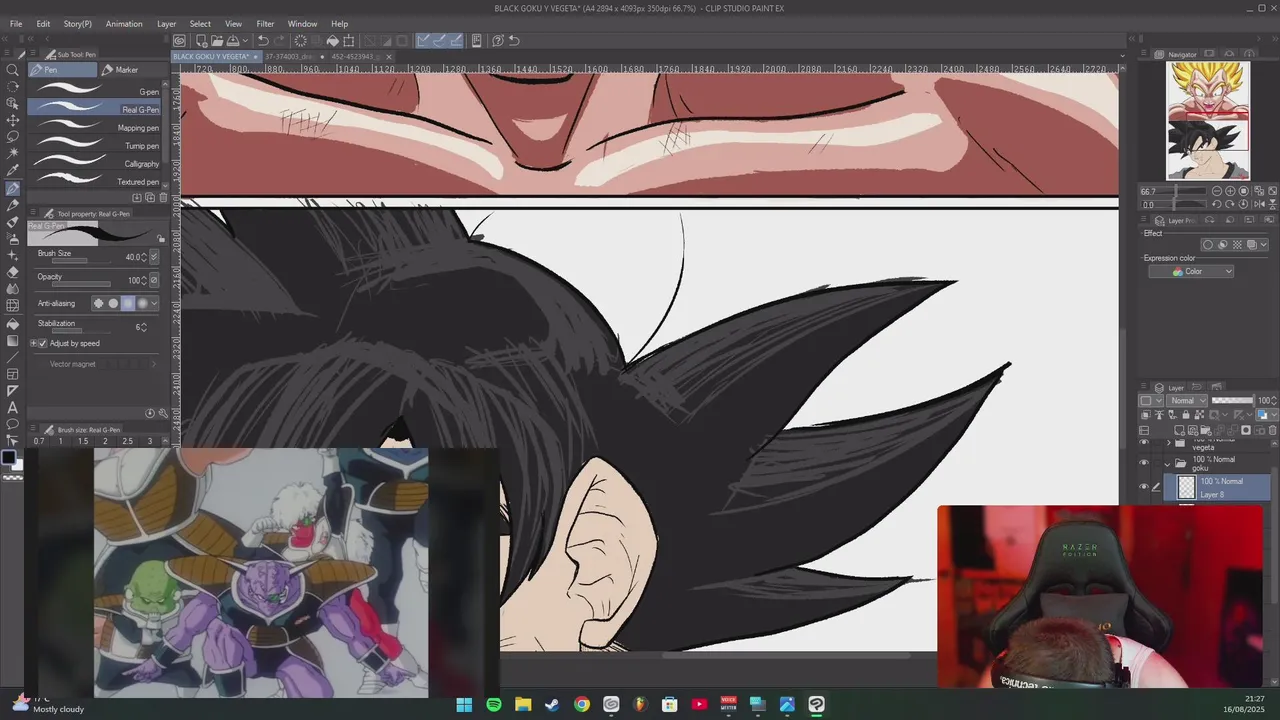Open sub tool detail wrench icon
Viewport: 1280px width, 720px height.
click(163, 413)
